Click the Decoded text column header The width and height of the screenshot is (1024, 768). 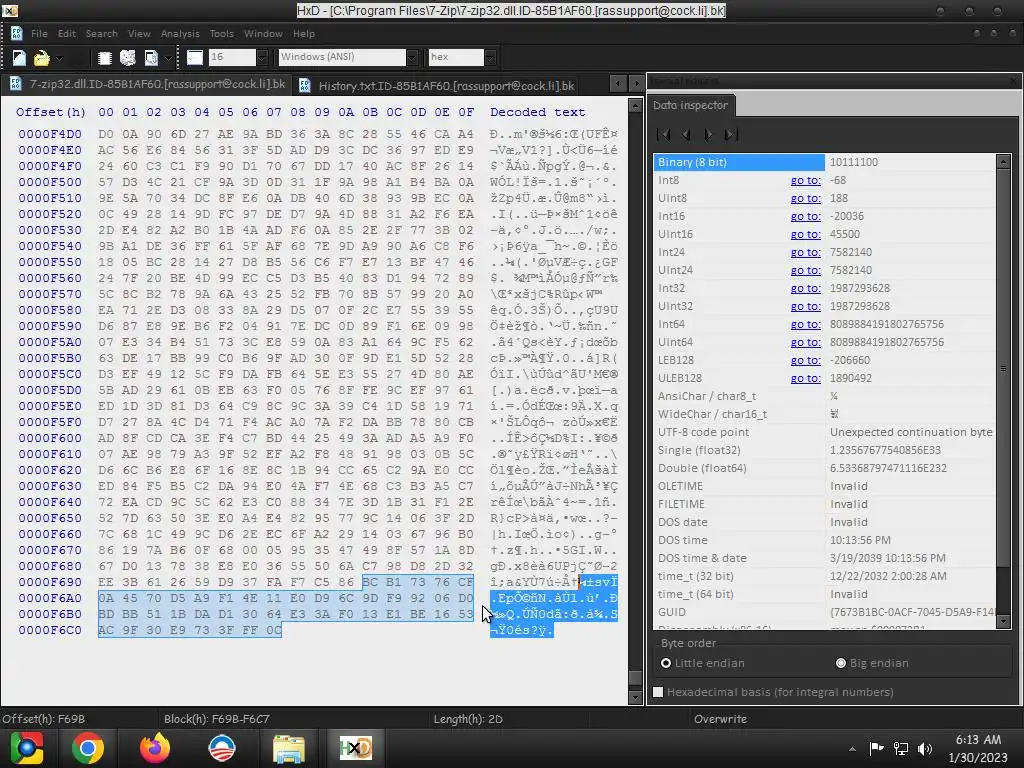[x=537, y=112]
